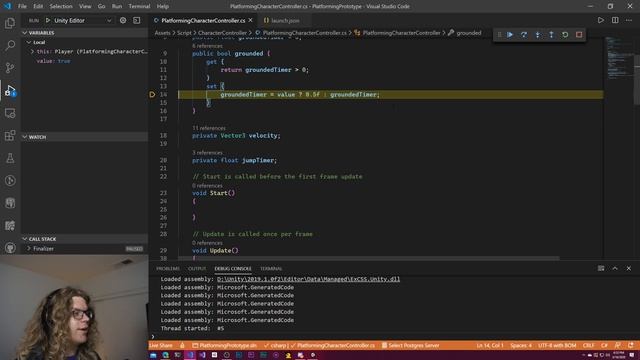Image resolution: width=640 pixels, height=360 pixels.
Task: Switch to the PROBLEMS panel tab
Action: 168,269
